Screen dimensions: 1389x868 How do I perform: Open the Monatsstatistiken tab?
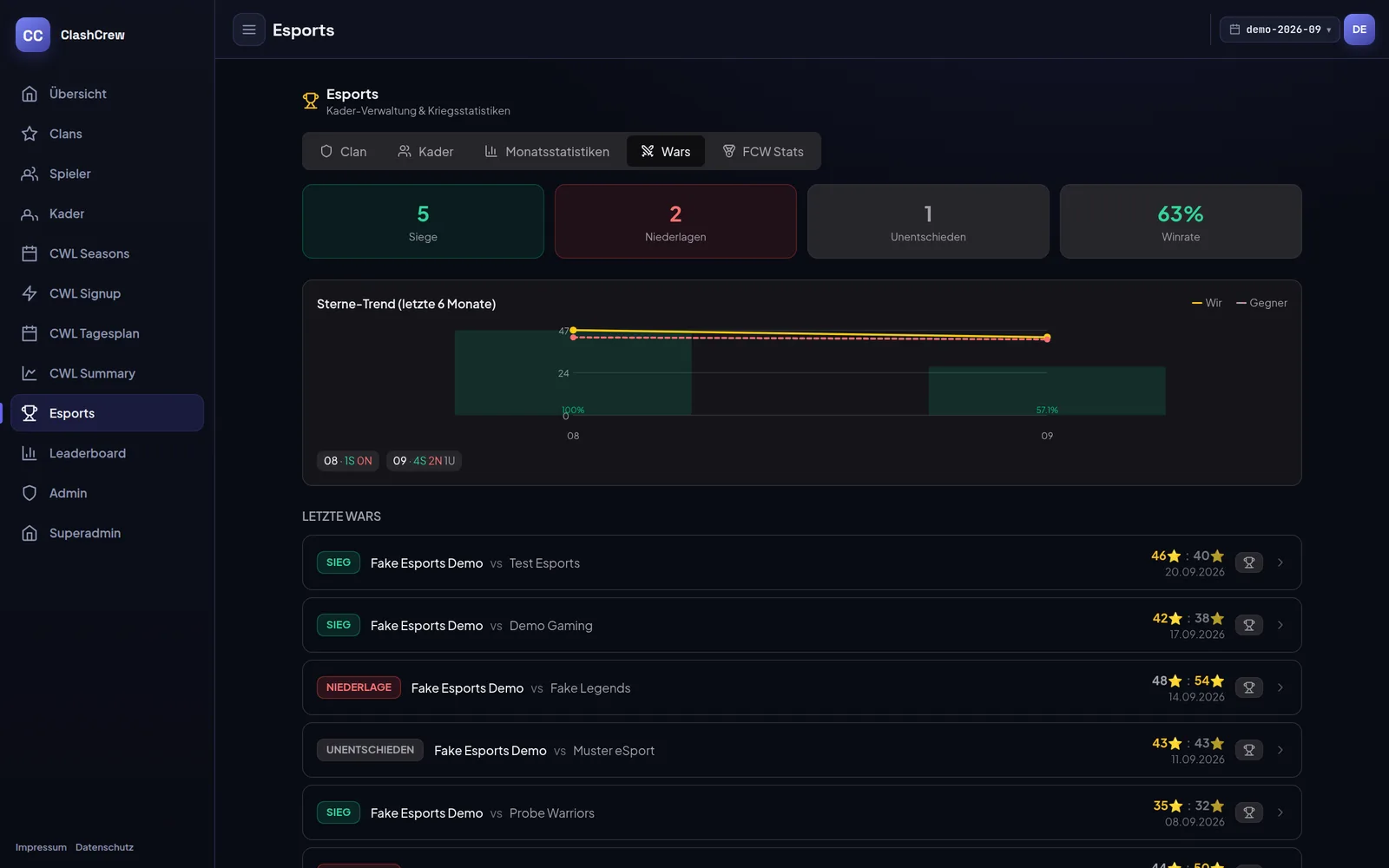pyautogui.click(x=547, y=151)
